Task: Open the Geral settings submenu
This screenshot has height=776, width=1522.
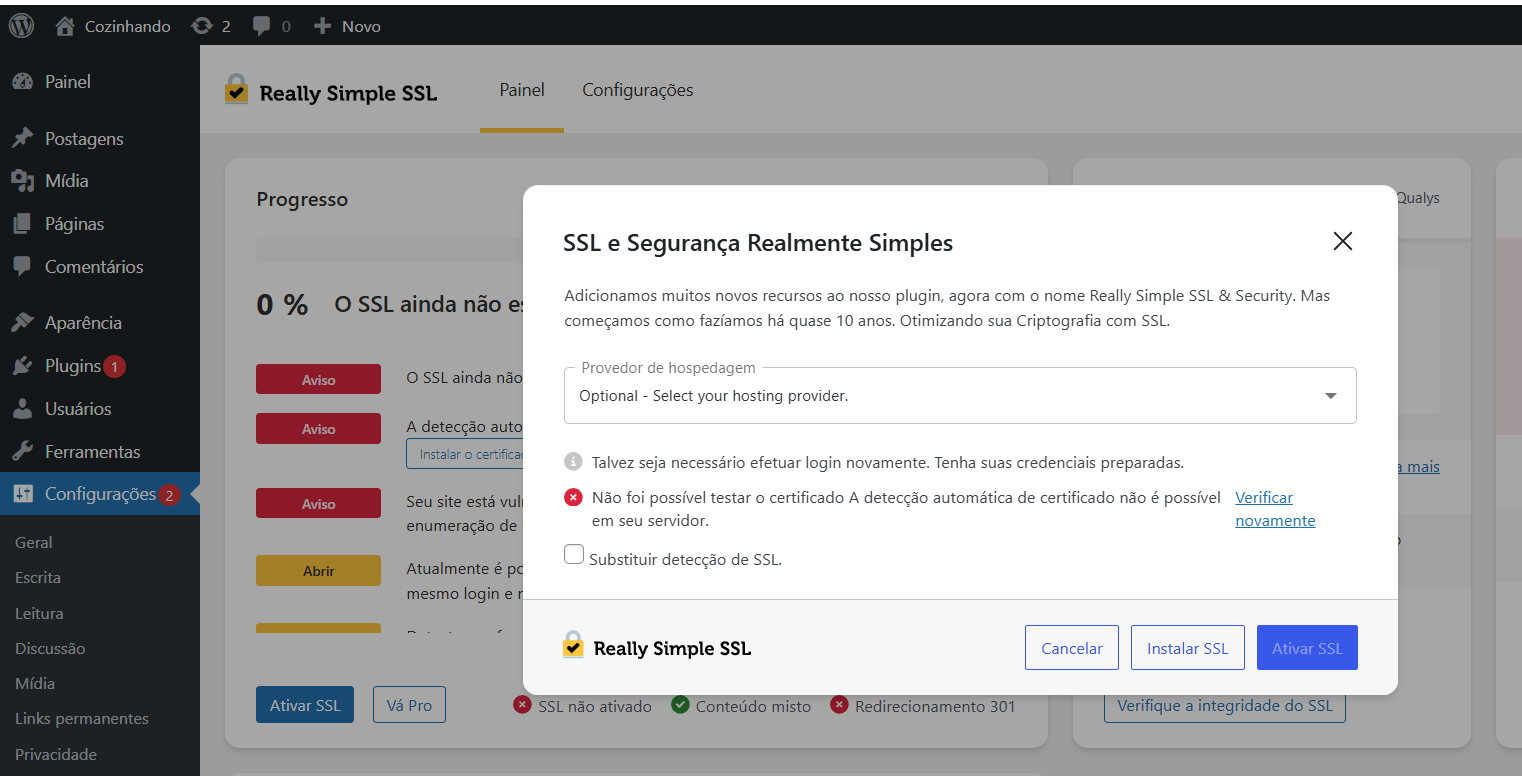Action: click(34, 542)
